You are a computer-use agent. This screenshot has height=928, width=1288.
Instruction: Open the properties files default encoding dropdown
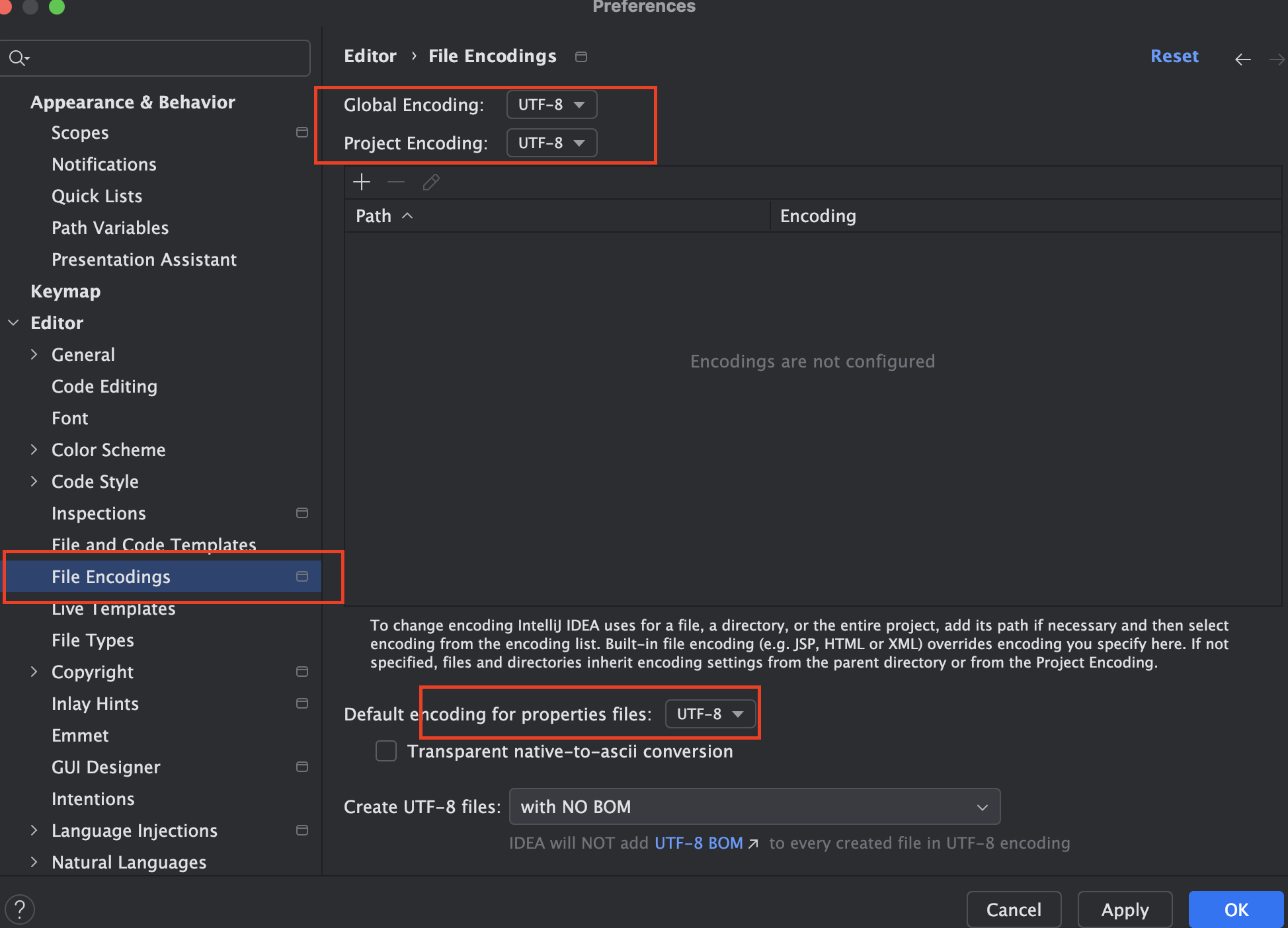[x=710, y=714]
